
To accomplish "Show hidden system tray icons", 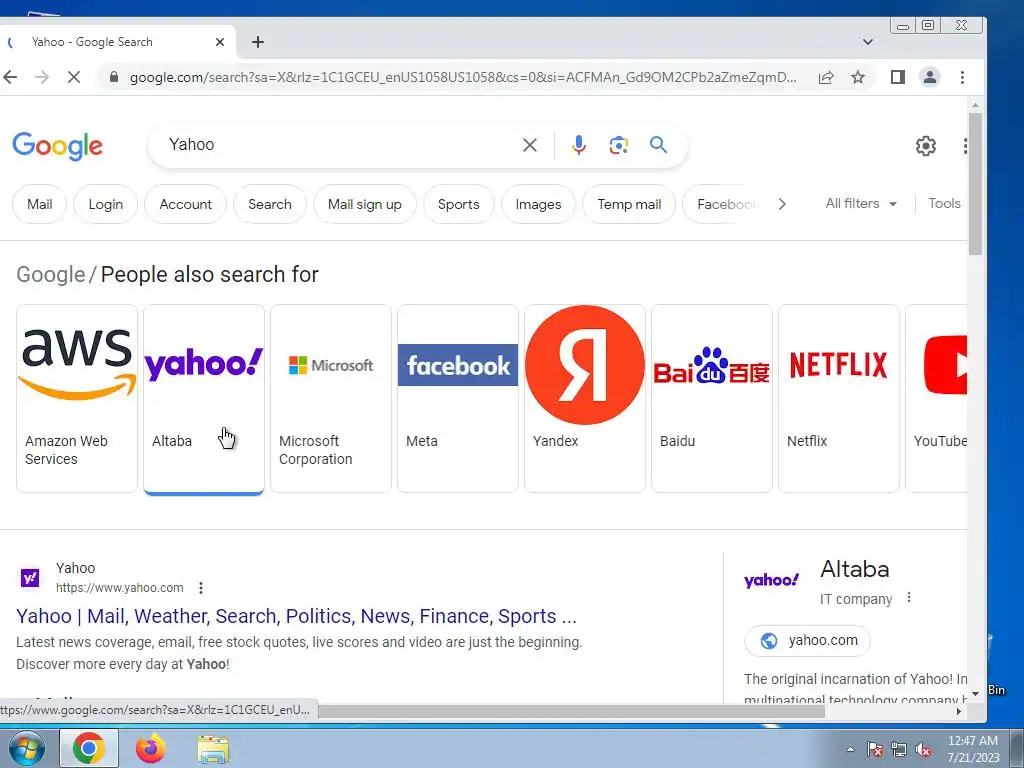I will click(x=850, y=749).
